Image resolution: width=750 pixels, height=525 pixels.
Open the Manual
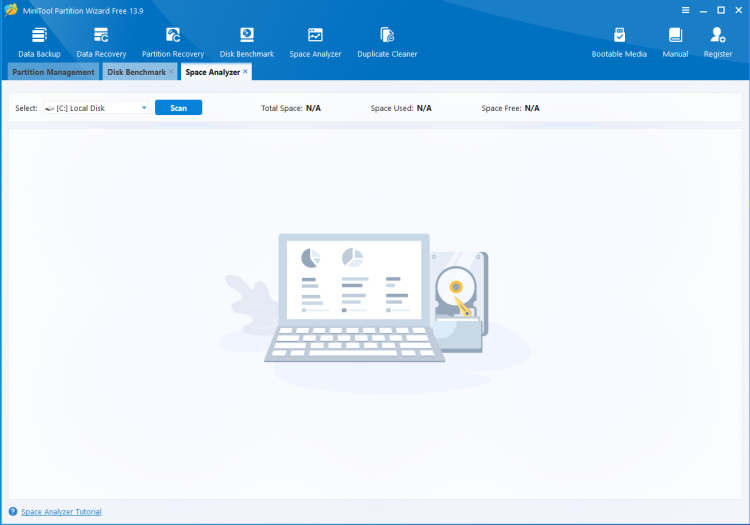point(675,42)
